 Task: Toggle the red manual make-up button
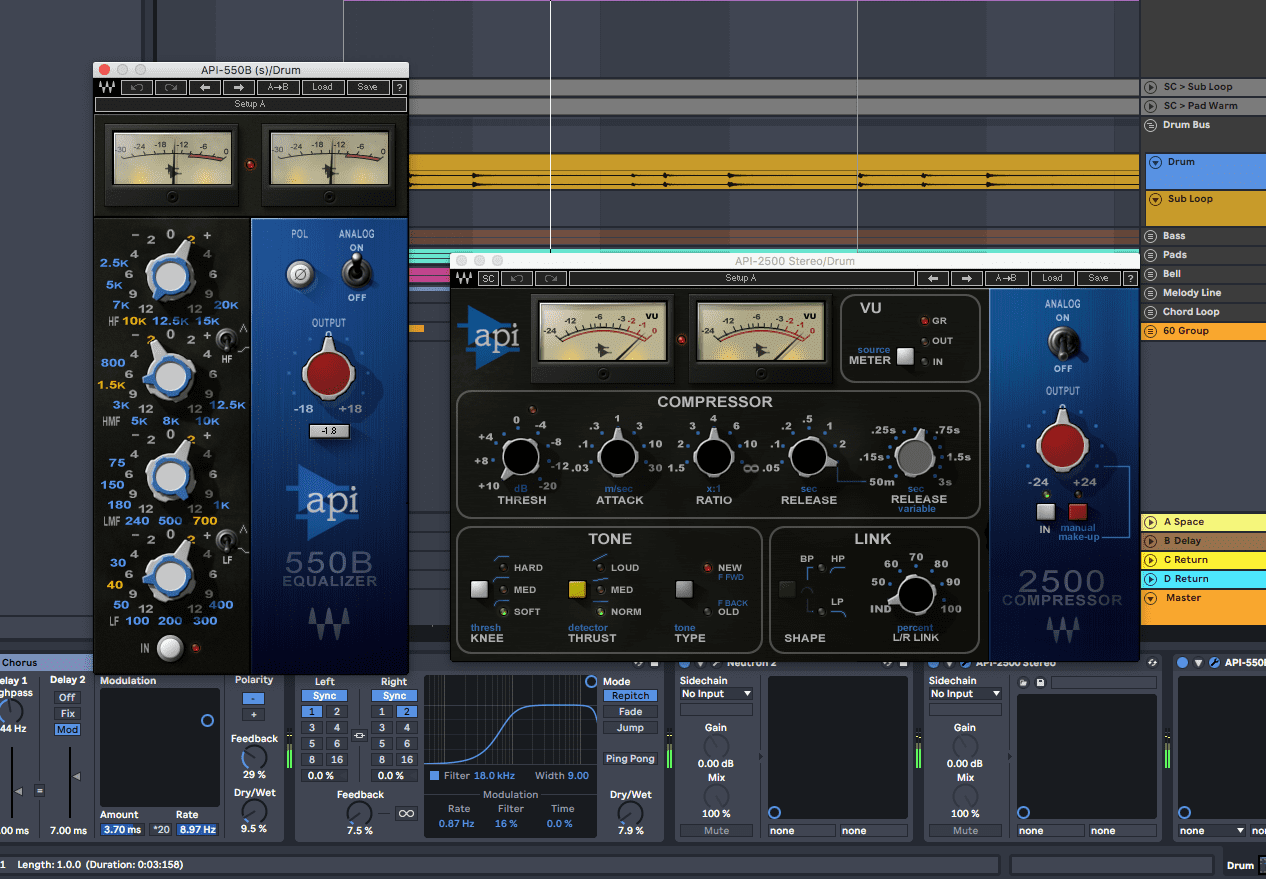1077,512
